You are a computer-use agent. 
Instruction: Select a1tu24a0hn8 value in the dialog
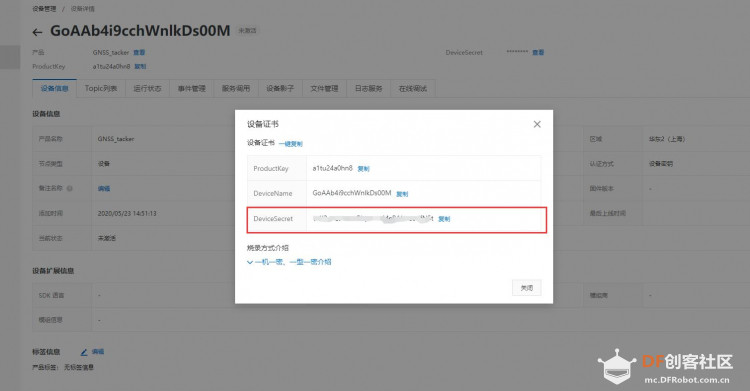tap(332, 168)
